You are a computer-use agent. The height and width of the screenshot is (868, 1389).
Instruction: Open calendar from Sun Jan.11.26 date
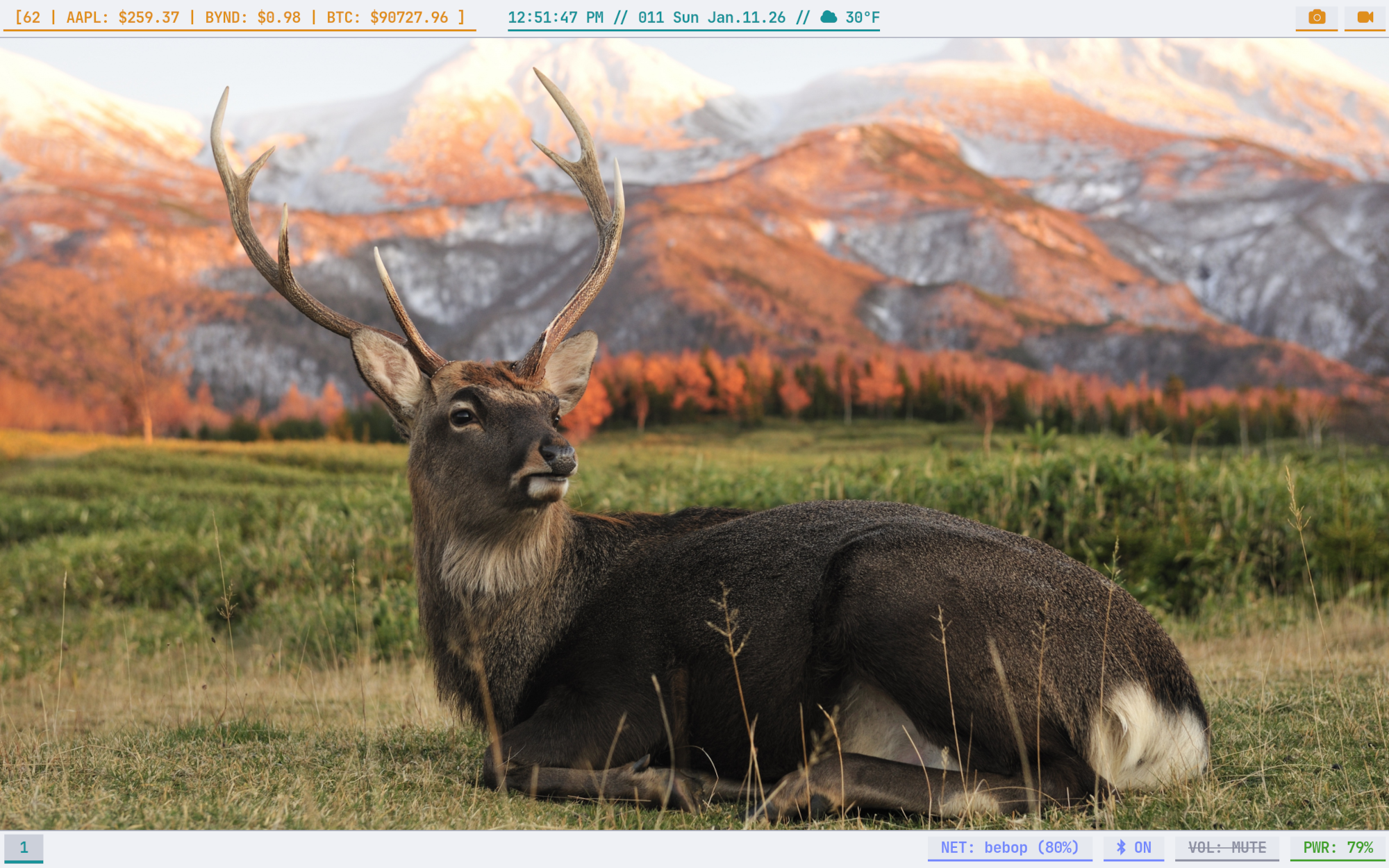pos(729,17)
